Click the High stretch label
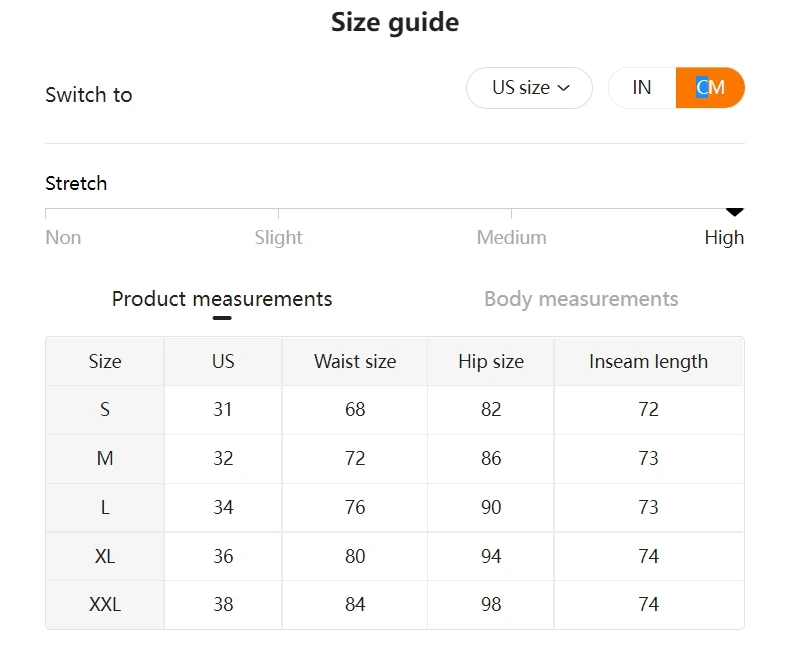Screen dimensions: 792x656 tap(724, 238)
